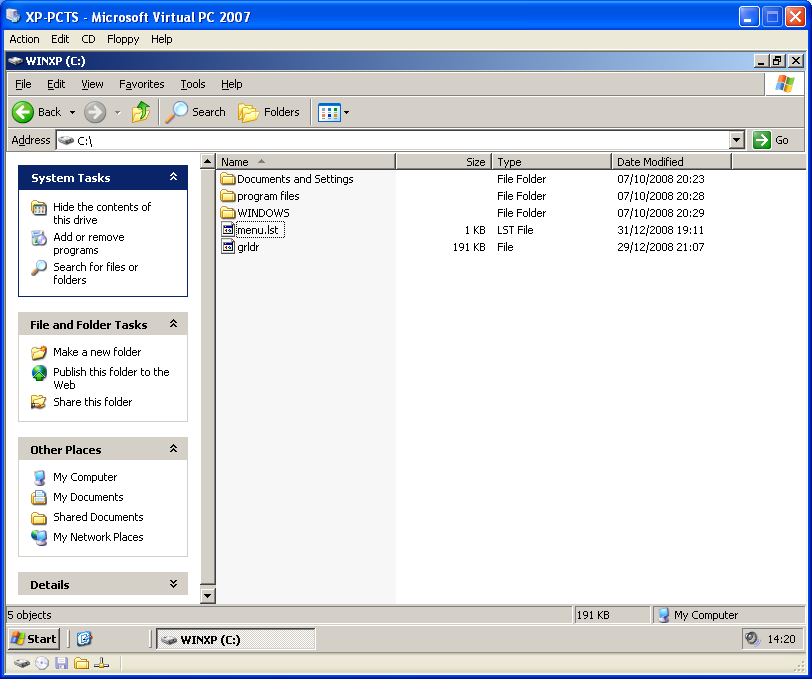Click the Add or remove programs icon
Viewport: 812px width, 679px height.
pos(39,238)
